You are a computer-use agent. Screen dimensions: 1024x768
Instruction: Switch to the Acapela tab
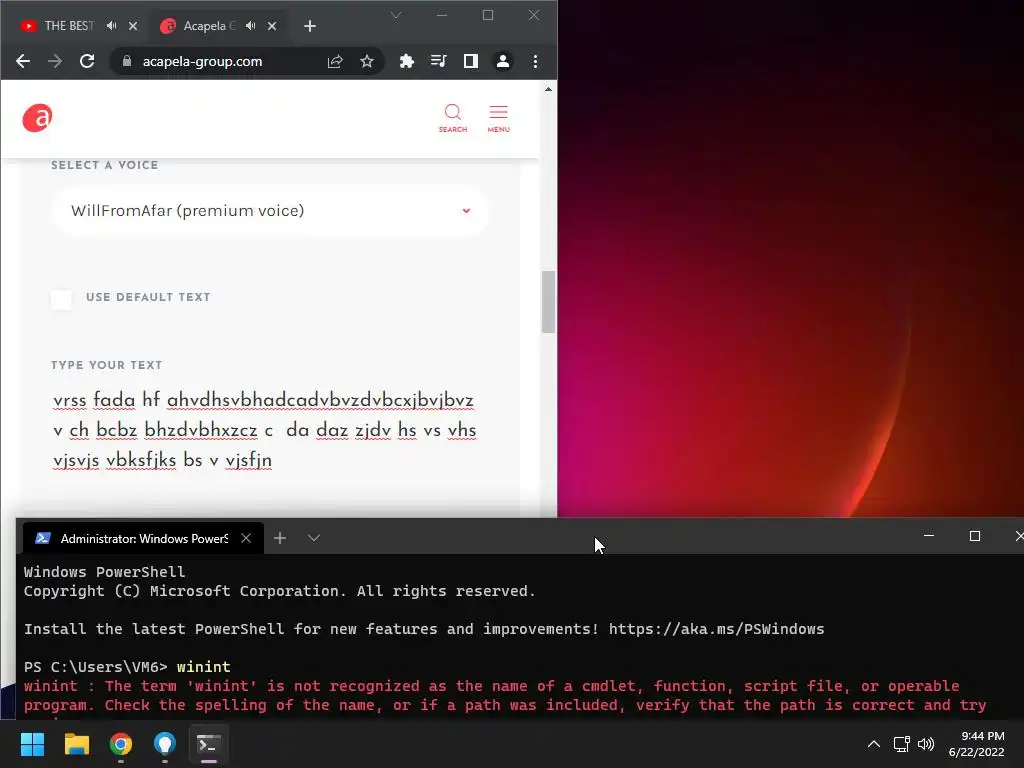[209, 25]
